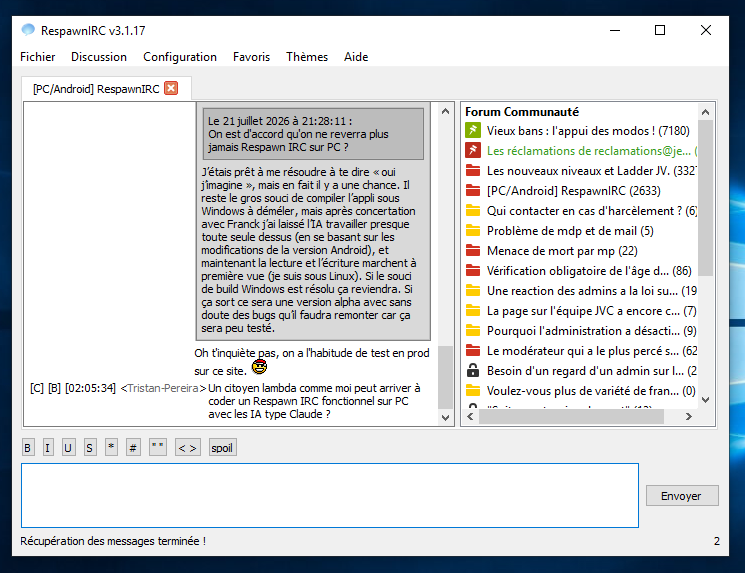The image size is (745, 573).
Task: Insert bullet list with the * button
Action: 111,448
